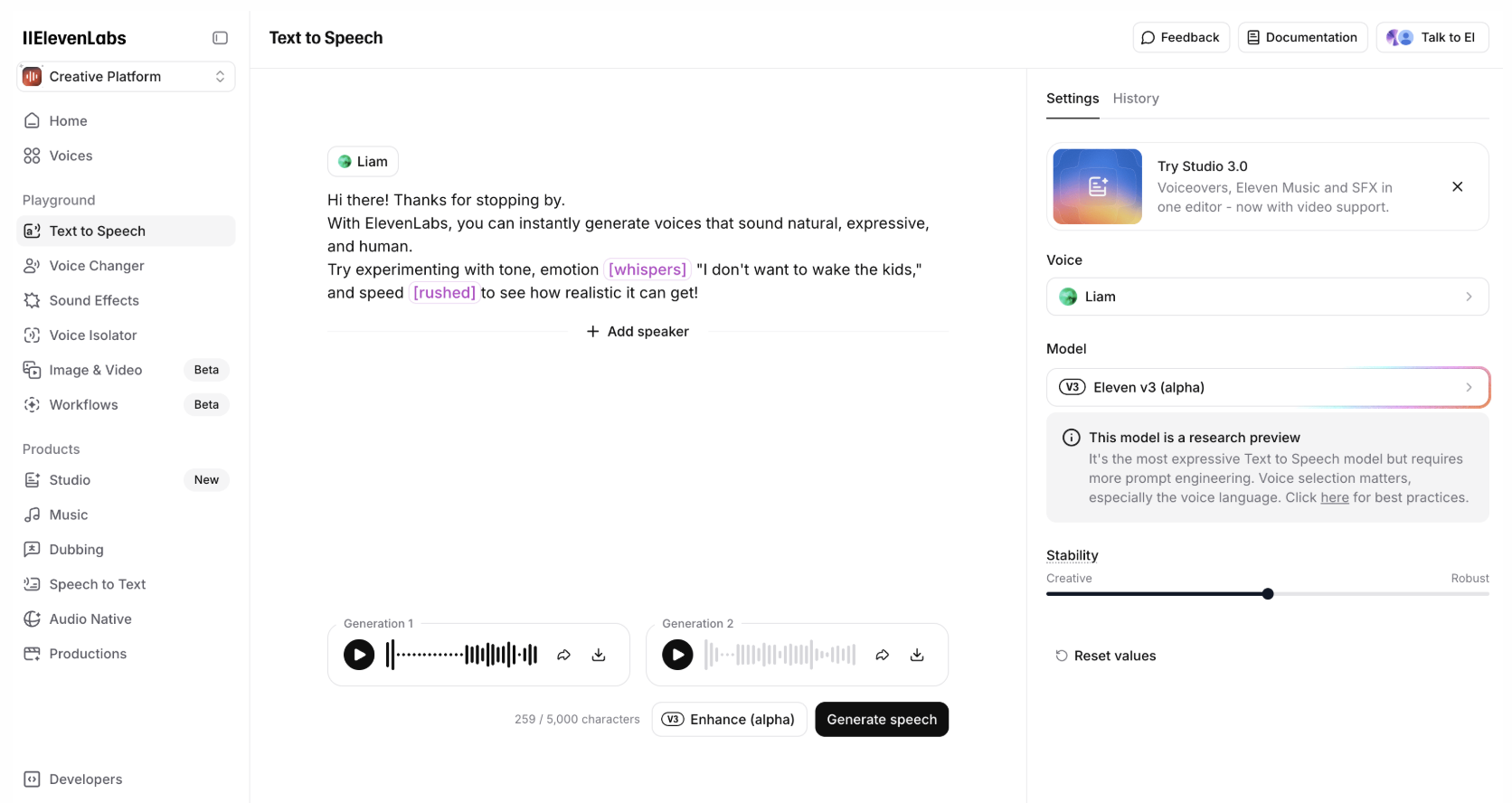
Task: Open Audio Native product
Action: click(x=126, y=619)
